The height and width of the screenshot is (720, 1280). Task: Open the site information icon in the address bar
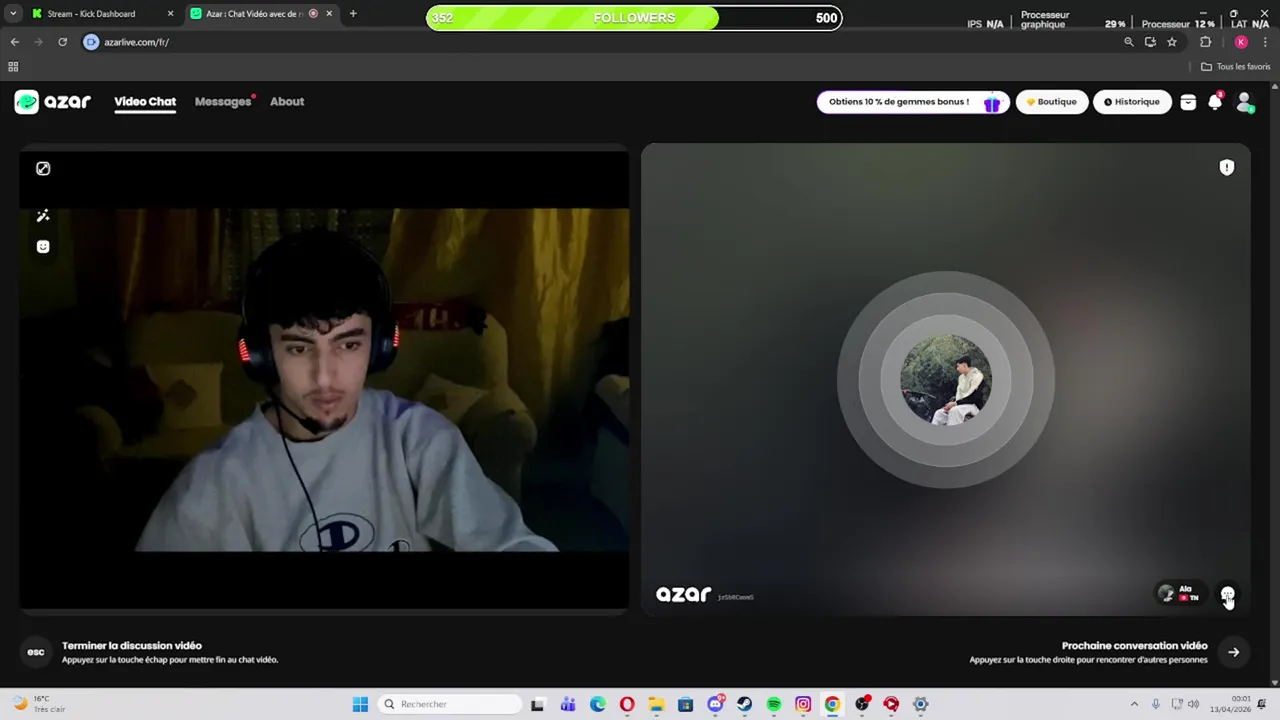click(92, 42)
